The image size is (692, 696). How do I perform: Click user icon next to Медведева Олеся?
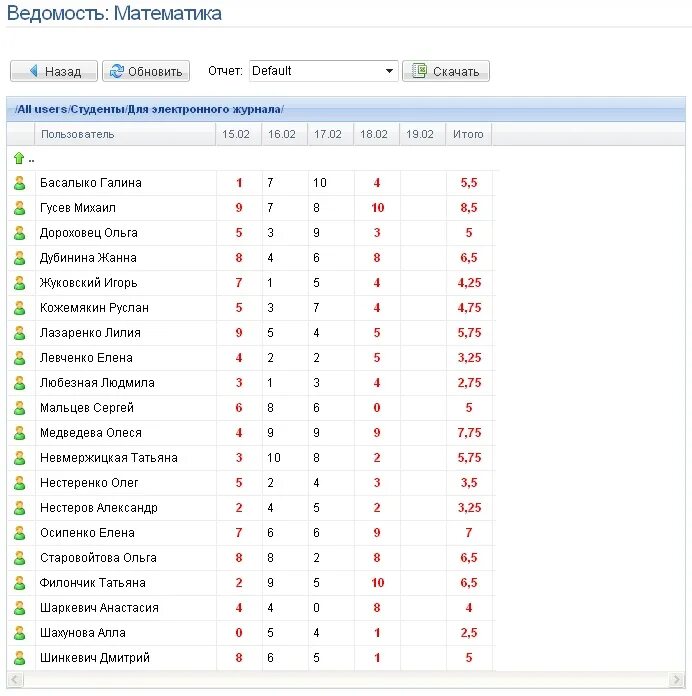[20, 433]
